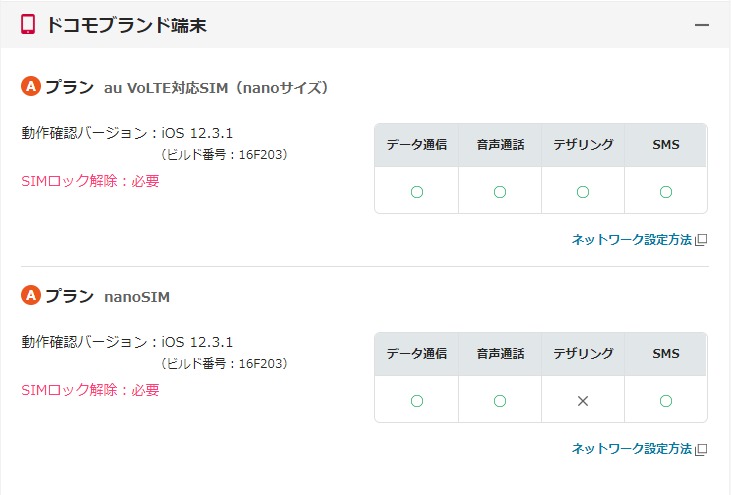Image resolution: width=731 pixels, height=495 pixels.
Task: Click the orange A icon beside nanoSIM plan
Action: 30,296
